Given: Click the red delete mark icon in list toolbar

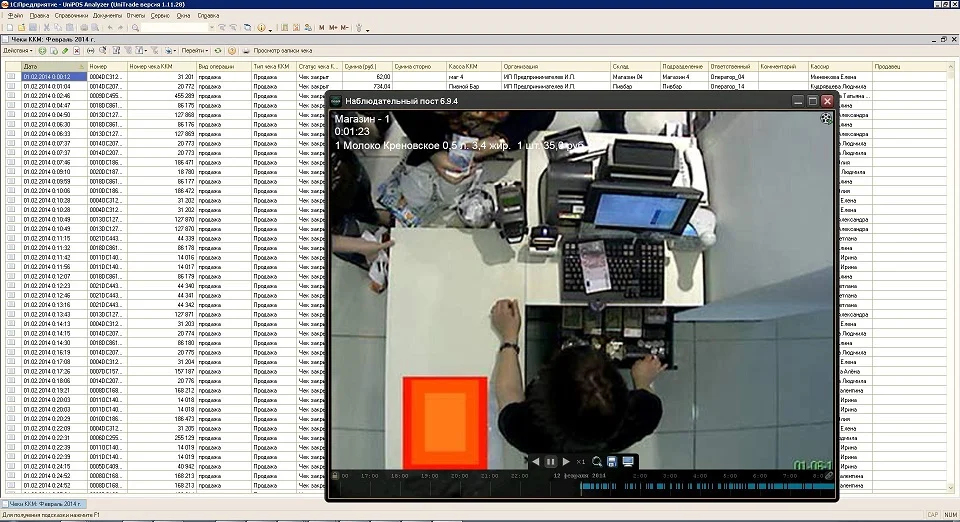Looking at the screenshot, I should coord(76,50).
